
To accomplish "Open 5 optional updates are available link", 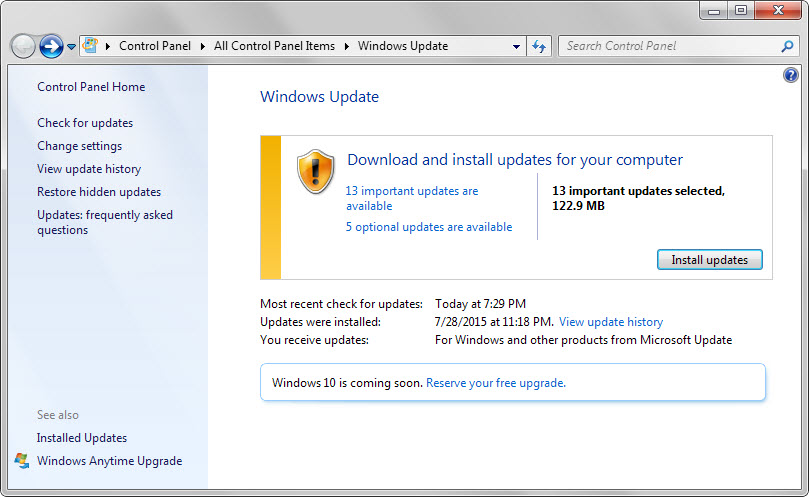I will (x=429, y=227).
